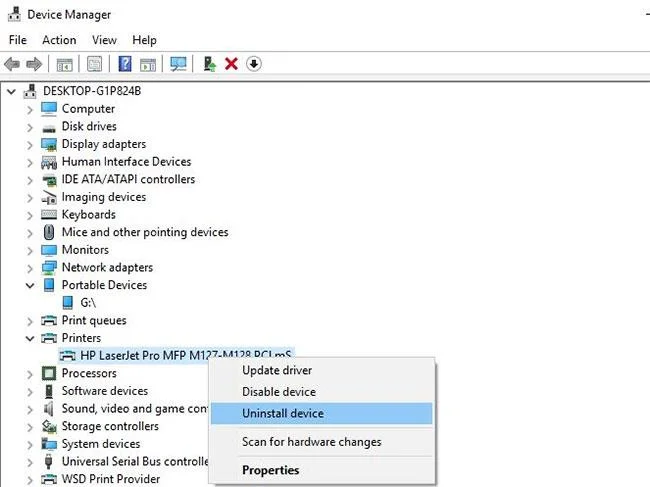The height and width of the screenshot is (487, 650).
Task: Select the Mice and other pointing devices label
Action: tap(145, 232)
